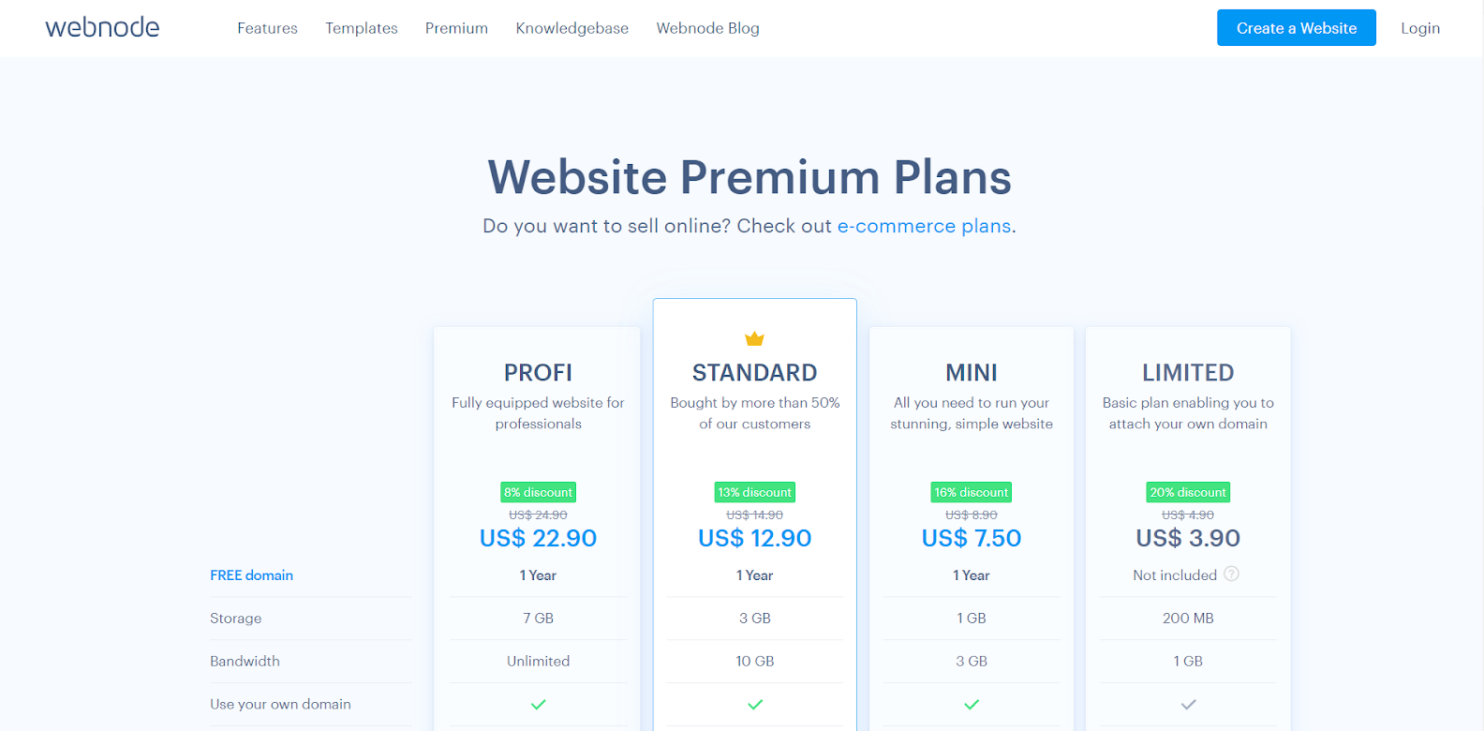Click the 8% discount badge
This screenshot has height=731, width=1484.
pyautogui.click(x=538, y=492)
